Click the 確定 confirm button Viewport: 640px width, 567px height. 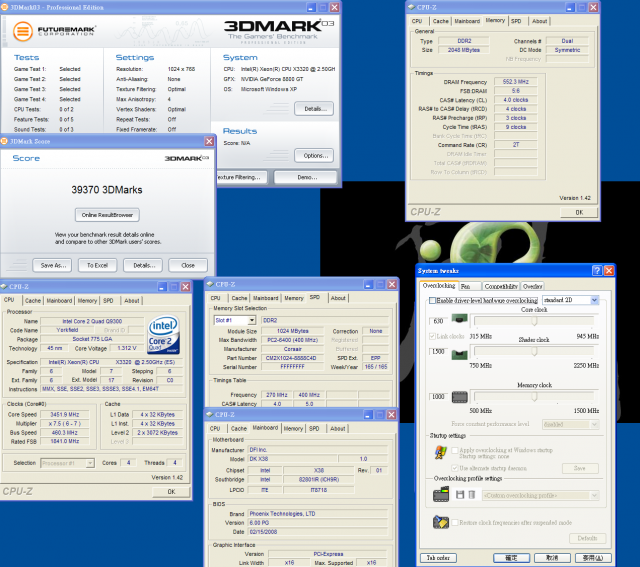[511, 558]
